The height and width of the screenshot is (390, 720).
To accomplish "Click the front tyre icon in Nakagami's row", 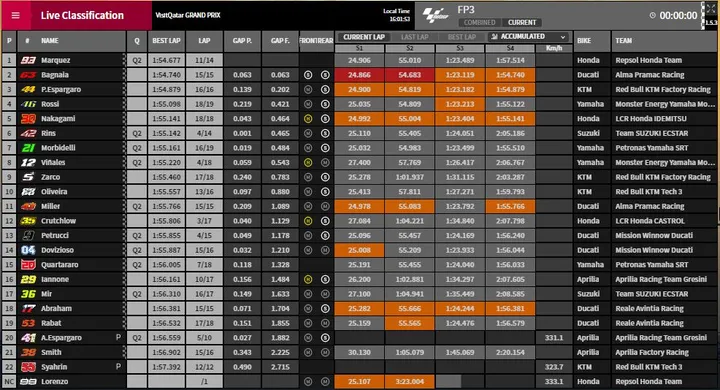I will [x=308, y=119].
